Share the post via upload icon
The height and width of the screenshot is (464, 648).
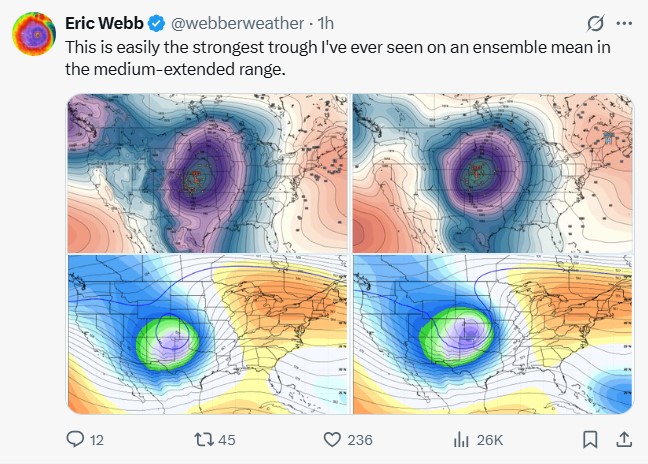pyautogui.click(x=624, y=440)
